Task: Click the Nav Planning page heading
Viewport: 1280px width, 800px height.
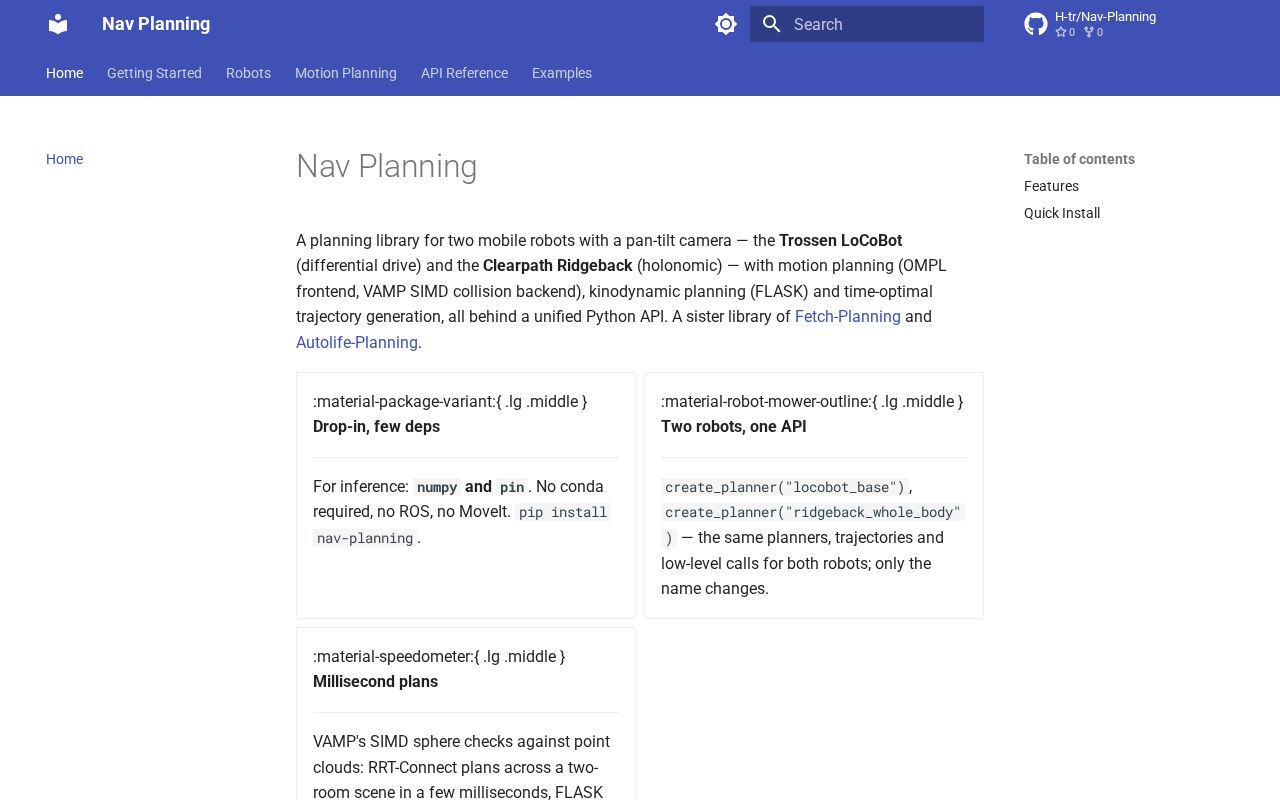Action: click(387, 166)
